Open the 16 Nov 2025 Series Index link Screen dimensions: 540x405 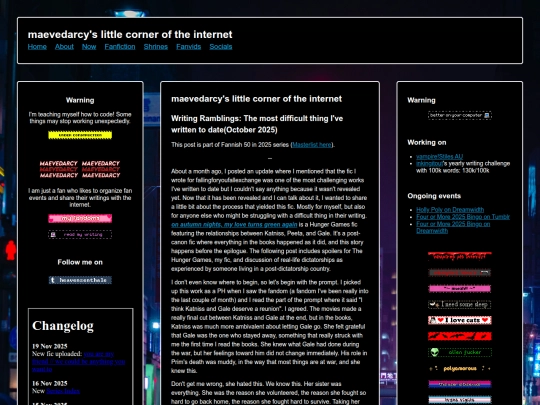pyautogui.click(x=63, y=391)
